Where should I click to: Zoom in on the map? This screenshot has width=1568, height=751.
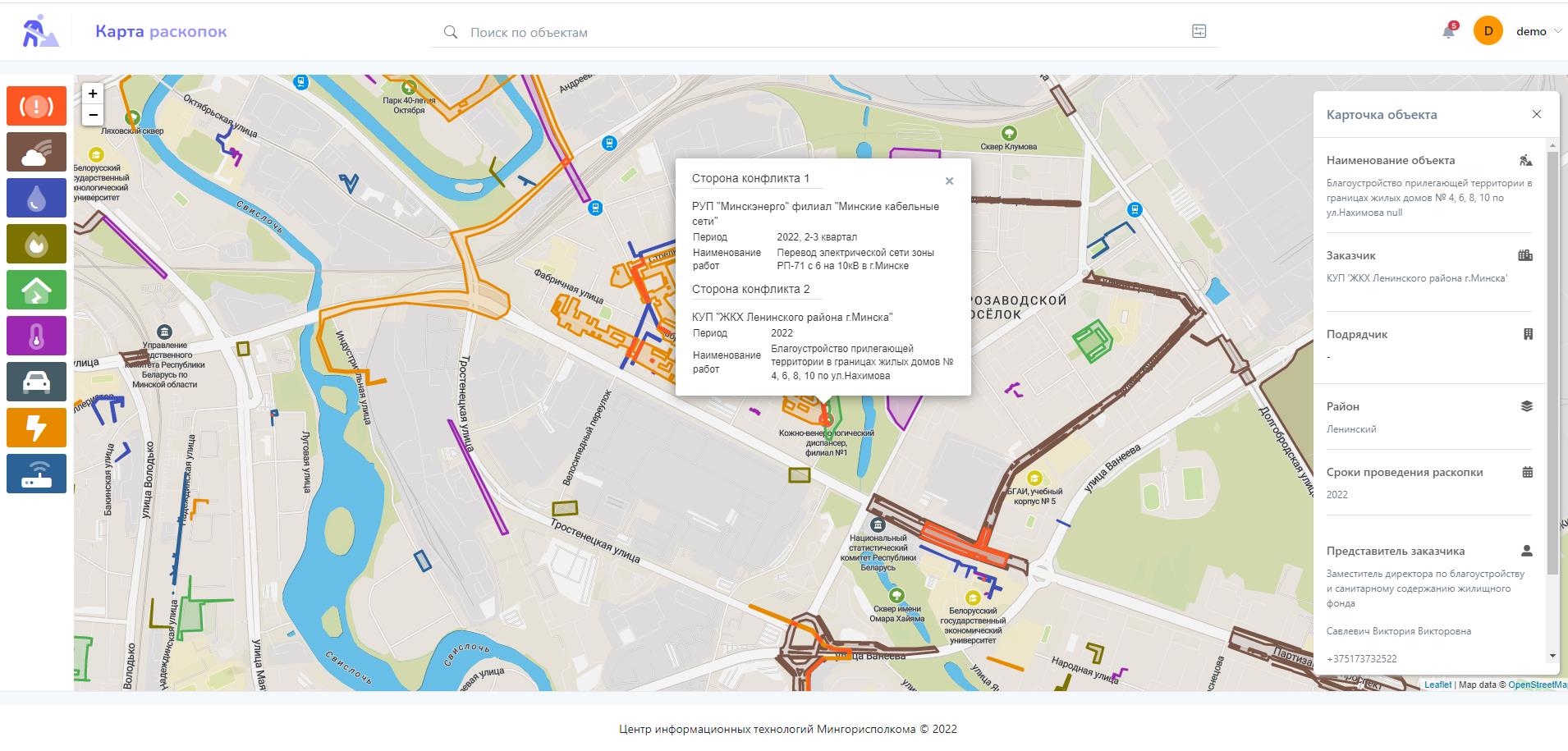[93, 94]
